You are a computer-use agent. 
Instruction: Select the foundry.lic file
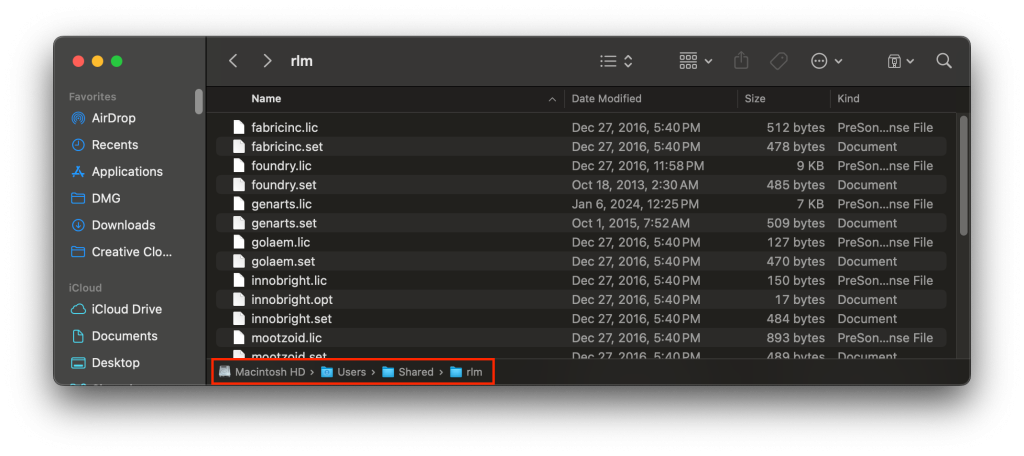281,166
